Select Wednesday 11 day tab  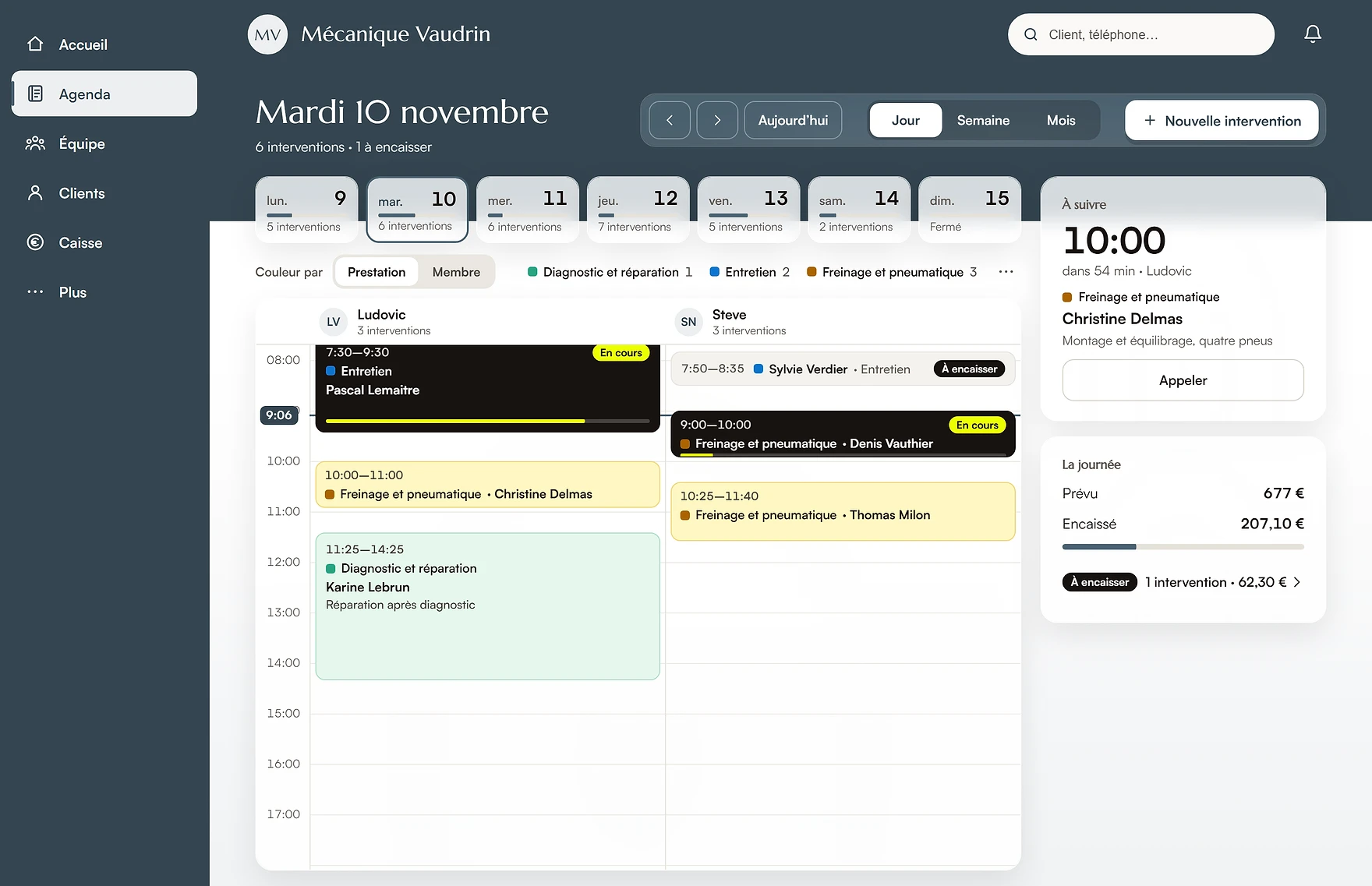(528, 210)
